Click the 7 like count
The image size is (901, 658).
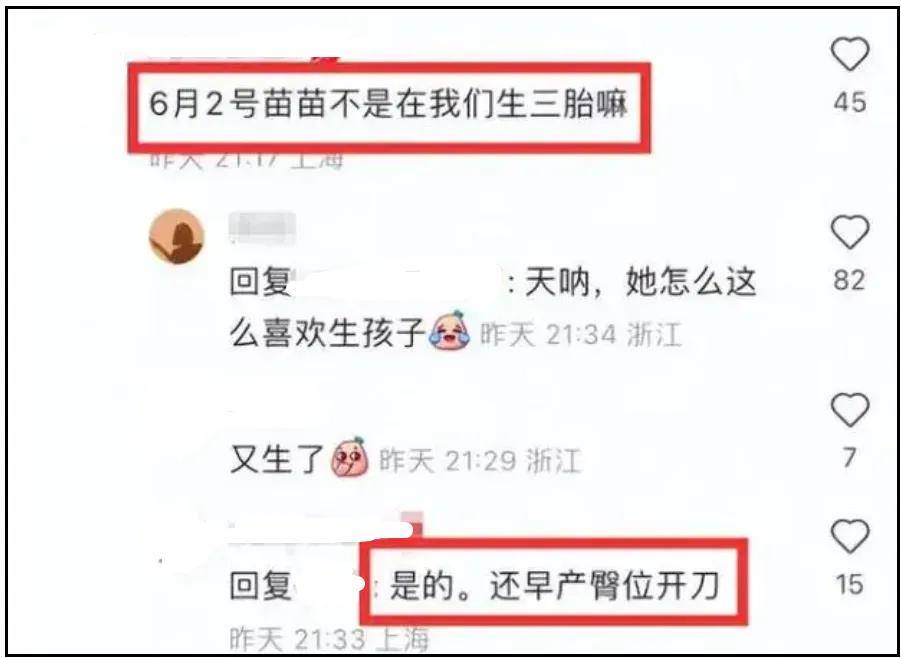[849, 458]
